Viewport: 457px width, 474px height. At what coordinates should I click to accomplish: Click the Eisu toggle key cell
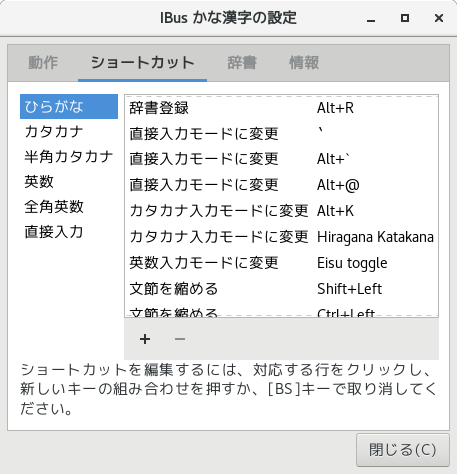point(352,263)
